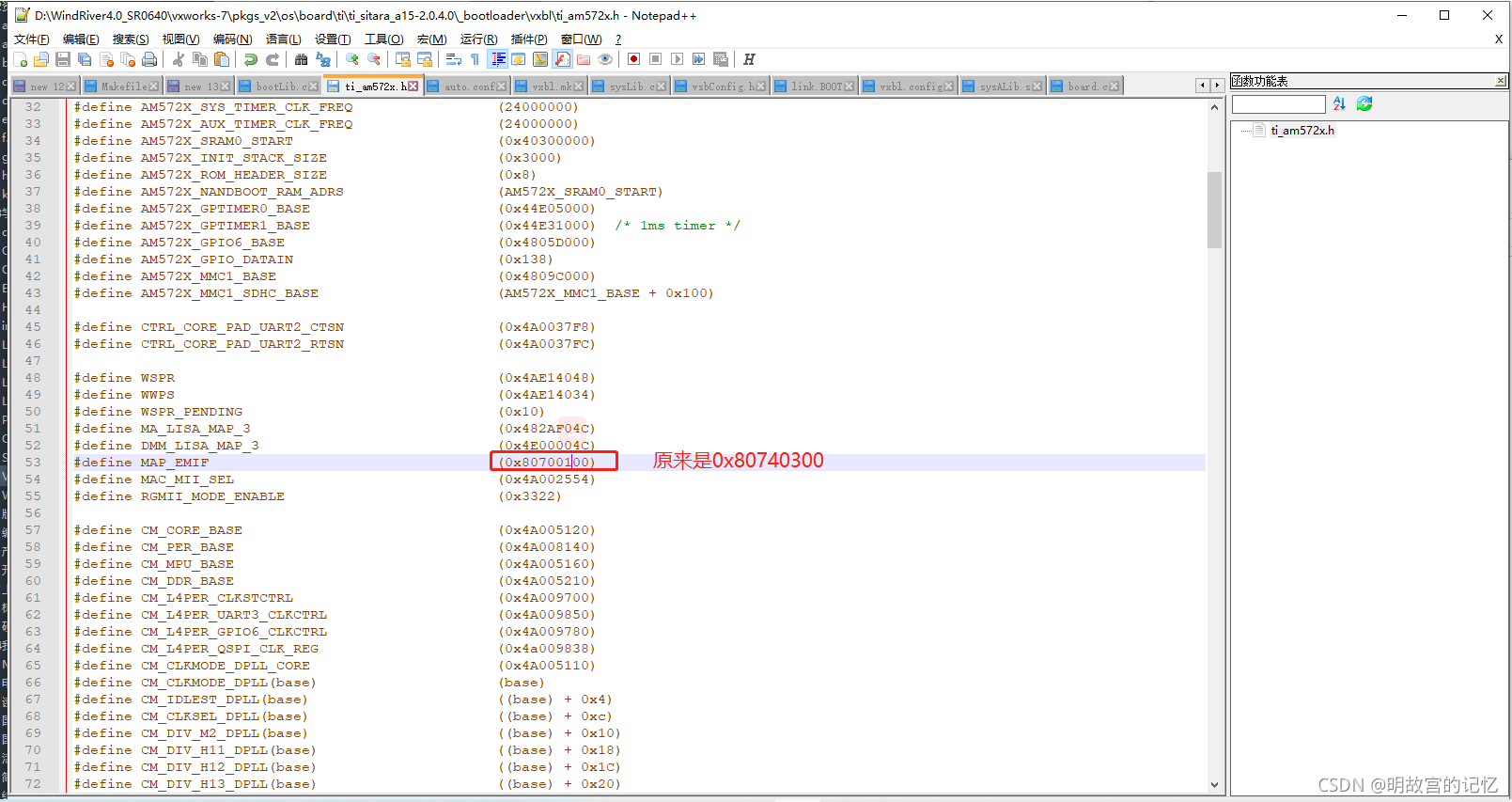Click the Zoom Out magnifier icon
The width and height of the screenshot is (1512, 802).
tap(374, 59)
